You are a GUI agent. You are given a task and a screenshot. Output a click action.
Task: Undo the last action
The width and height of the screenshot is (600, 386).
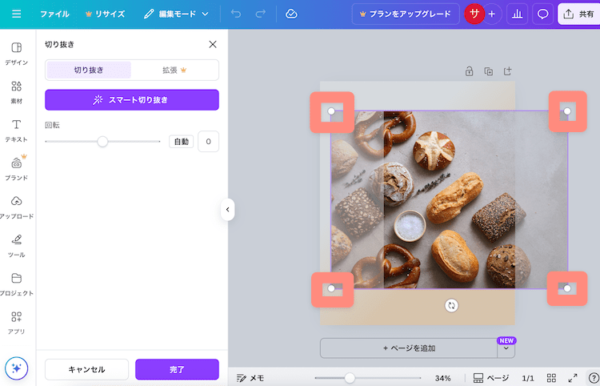pyautogui.click(x=236, y=14)
